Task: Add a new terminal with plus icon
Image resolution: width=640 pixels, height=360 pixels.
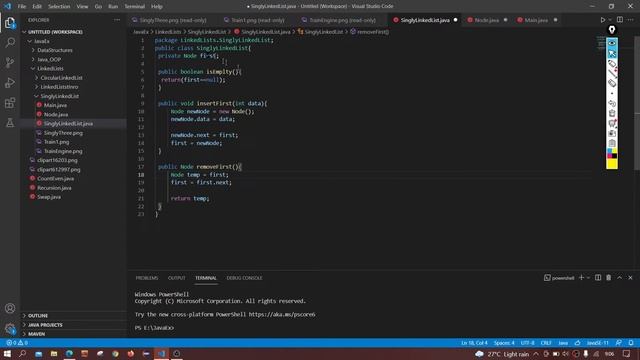Action: point(581,278)
